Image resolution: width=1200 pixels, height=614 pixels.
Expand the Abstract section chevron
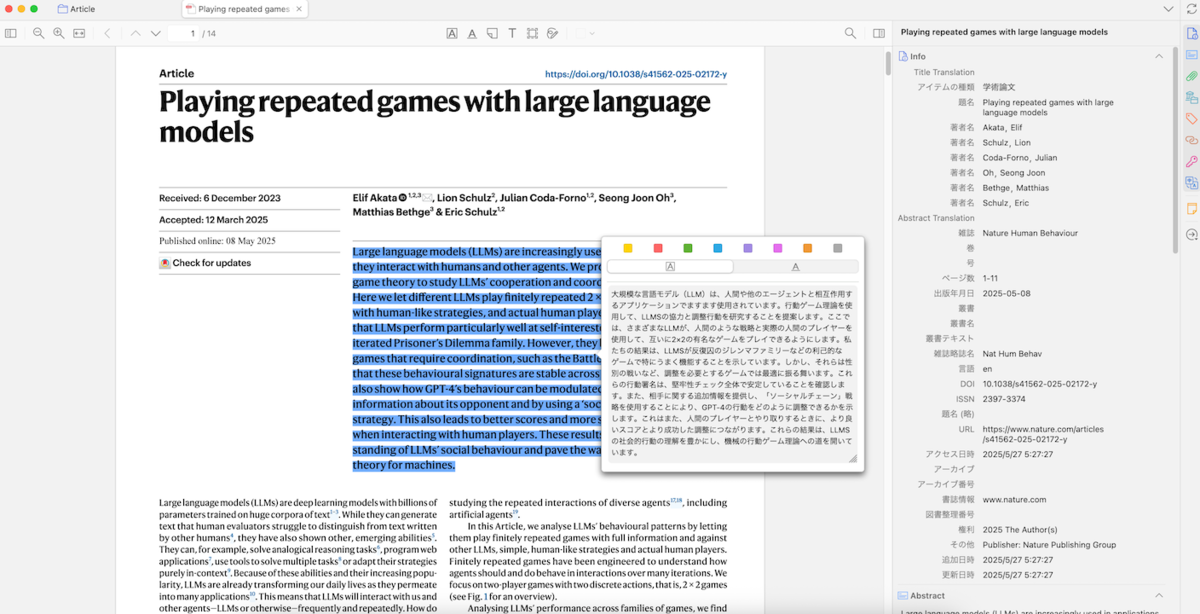[1159, 596]
